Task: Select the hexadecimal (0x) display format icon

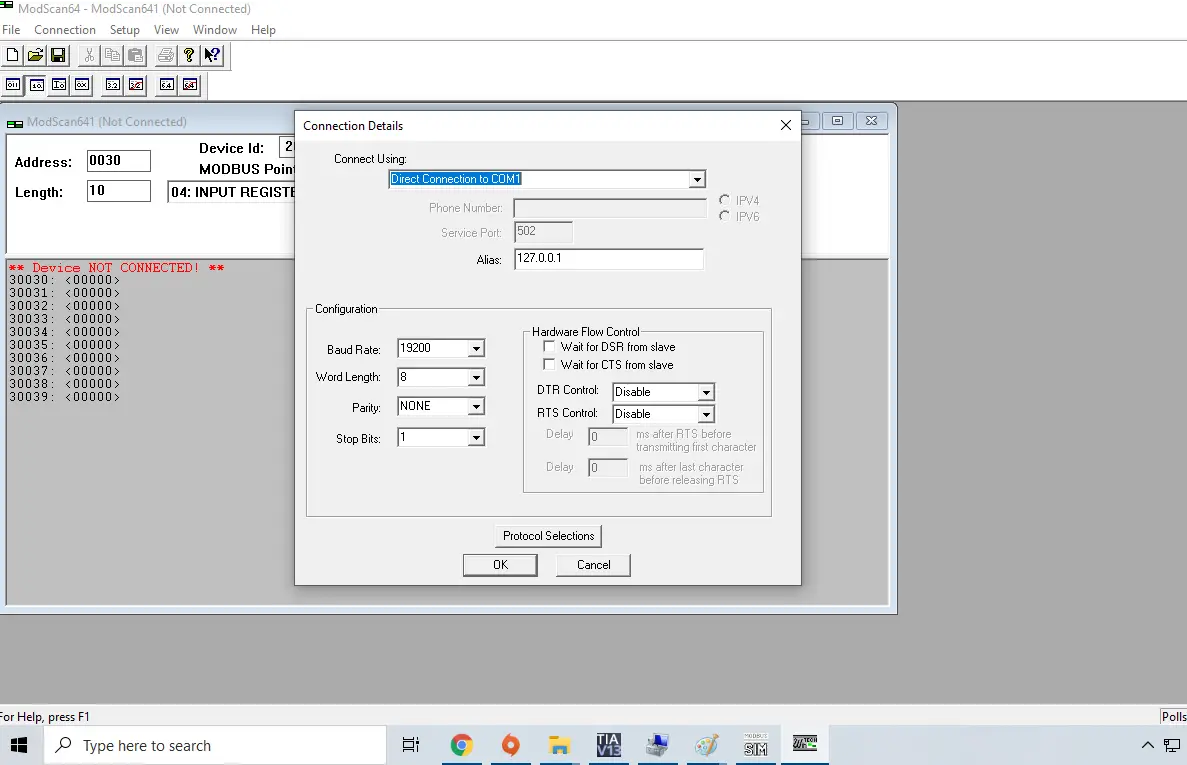Action: [82, 85]
